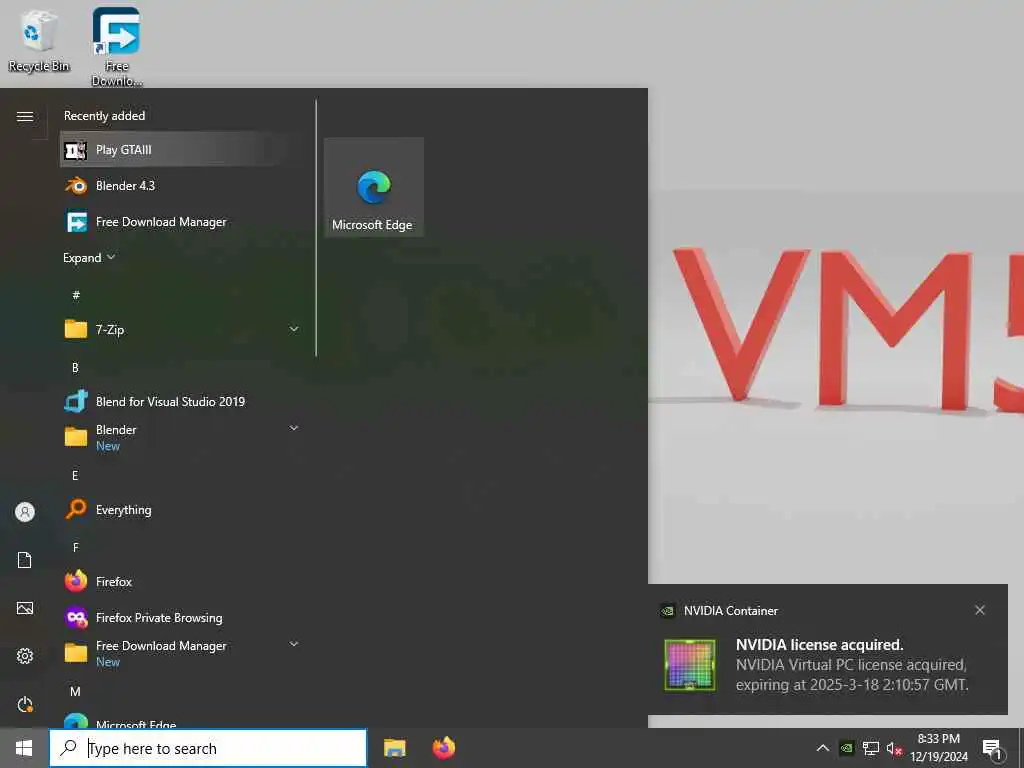Open the Settings gear icon
The width and height of the screenshot is (1024, 768).
25,656
